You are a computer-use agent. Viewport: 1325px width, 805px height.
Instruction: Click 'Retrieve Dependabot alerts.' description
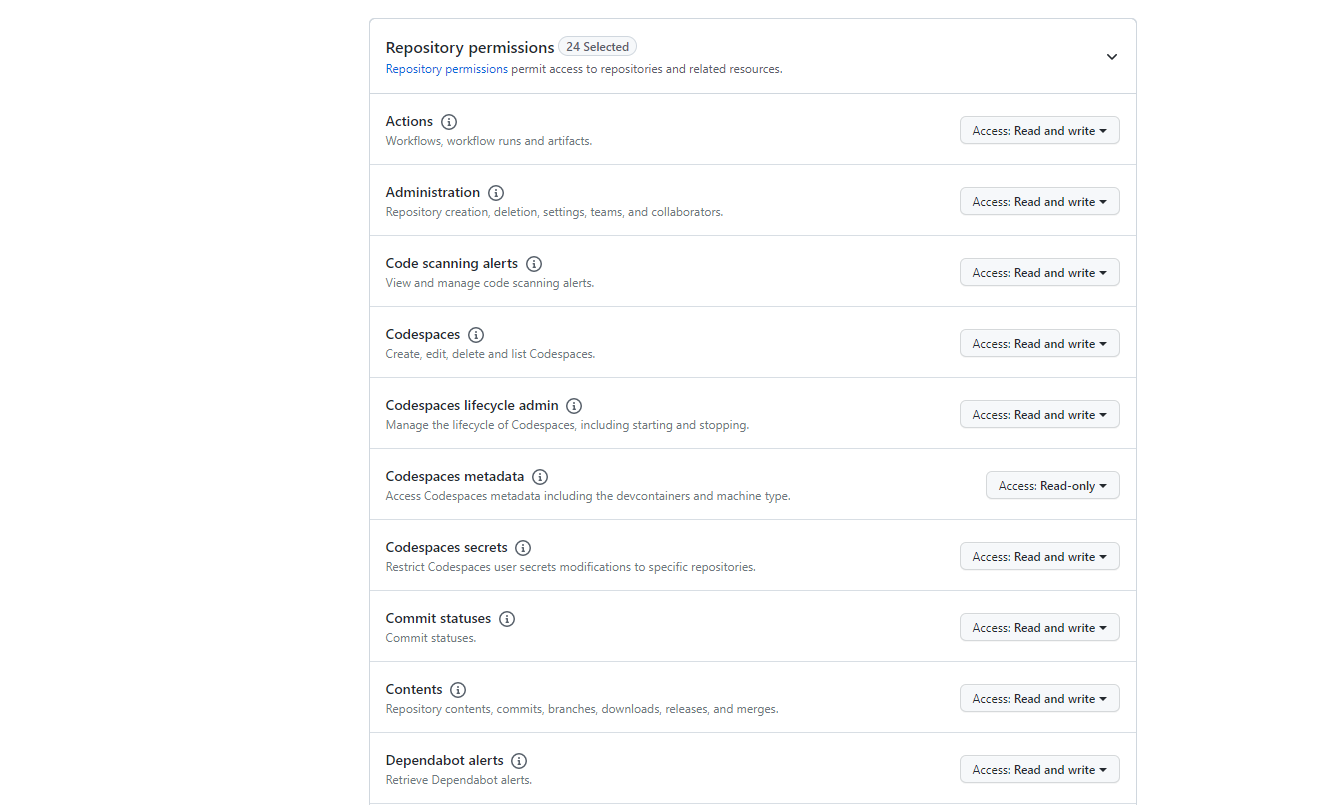(459, 780)
